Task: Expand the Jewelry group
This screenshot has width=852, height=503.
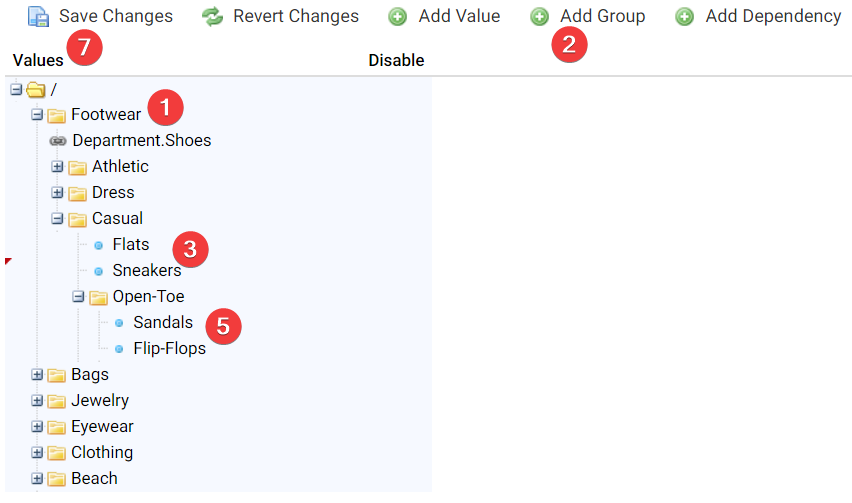Action: click(37, 401)
